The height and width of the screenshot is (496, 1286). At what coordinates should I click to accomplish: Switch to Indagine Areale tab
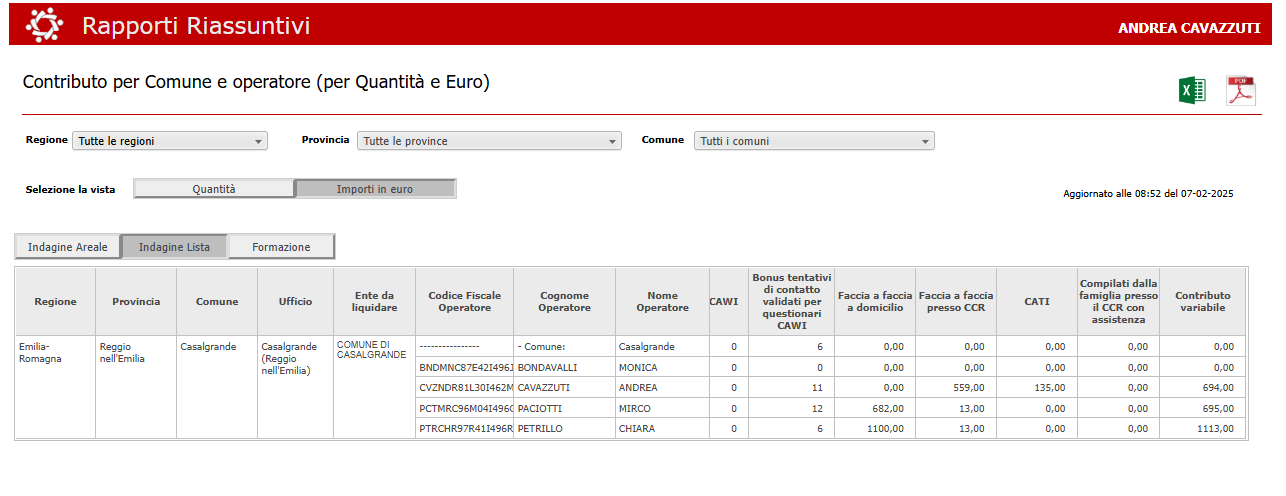pyautogui.click(x=67, y=247)
